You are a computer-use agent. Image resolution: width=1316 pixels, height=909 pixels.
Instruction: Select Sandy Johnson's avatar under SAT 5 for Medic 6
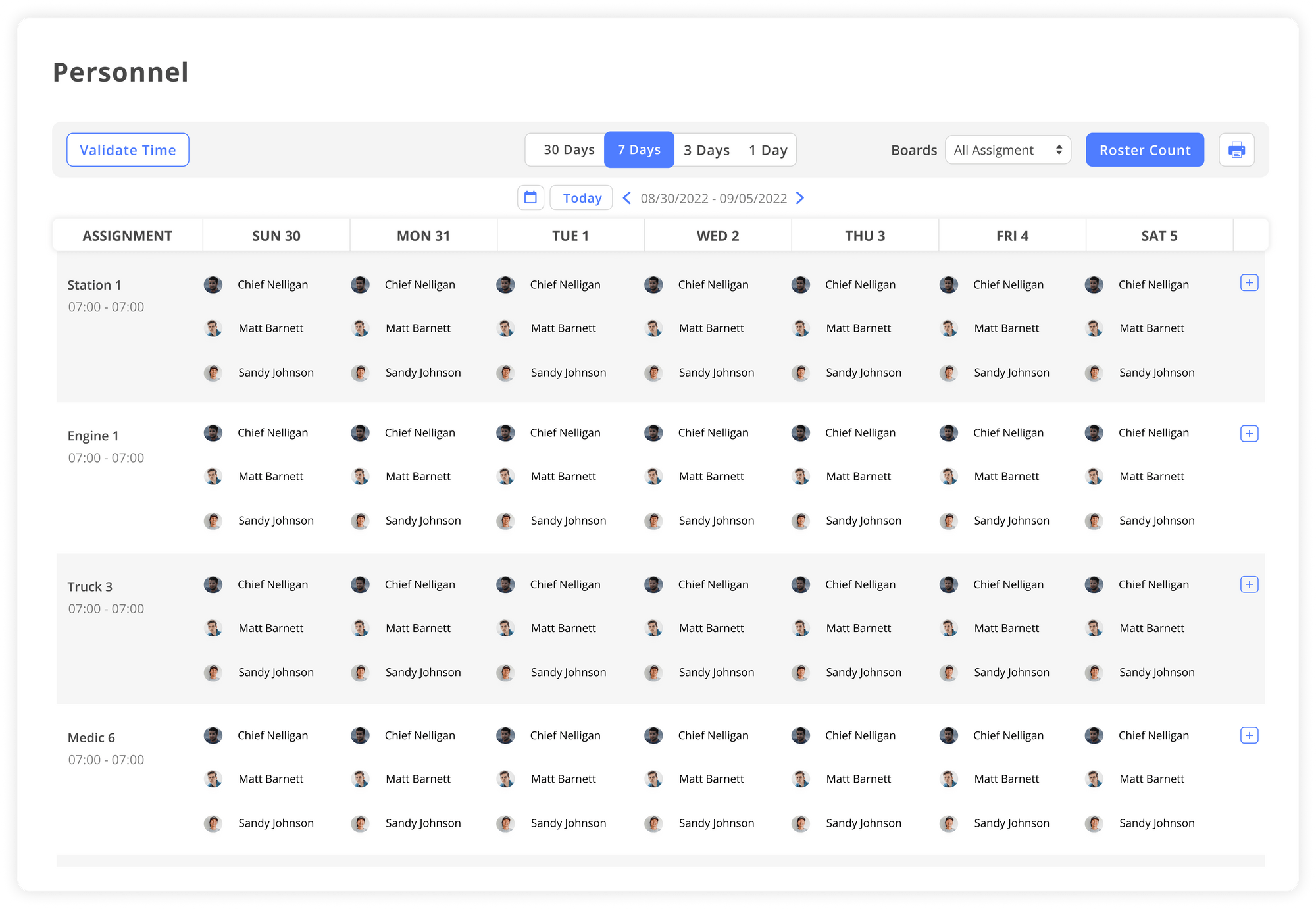[1094, 823]
